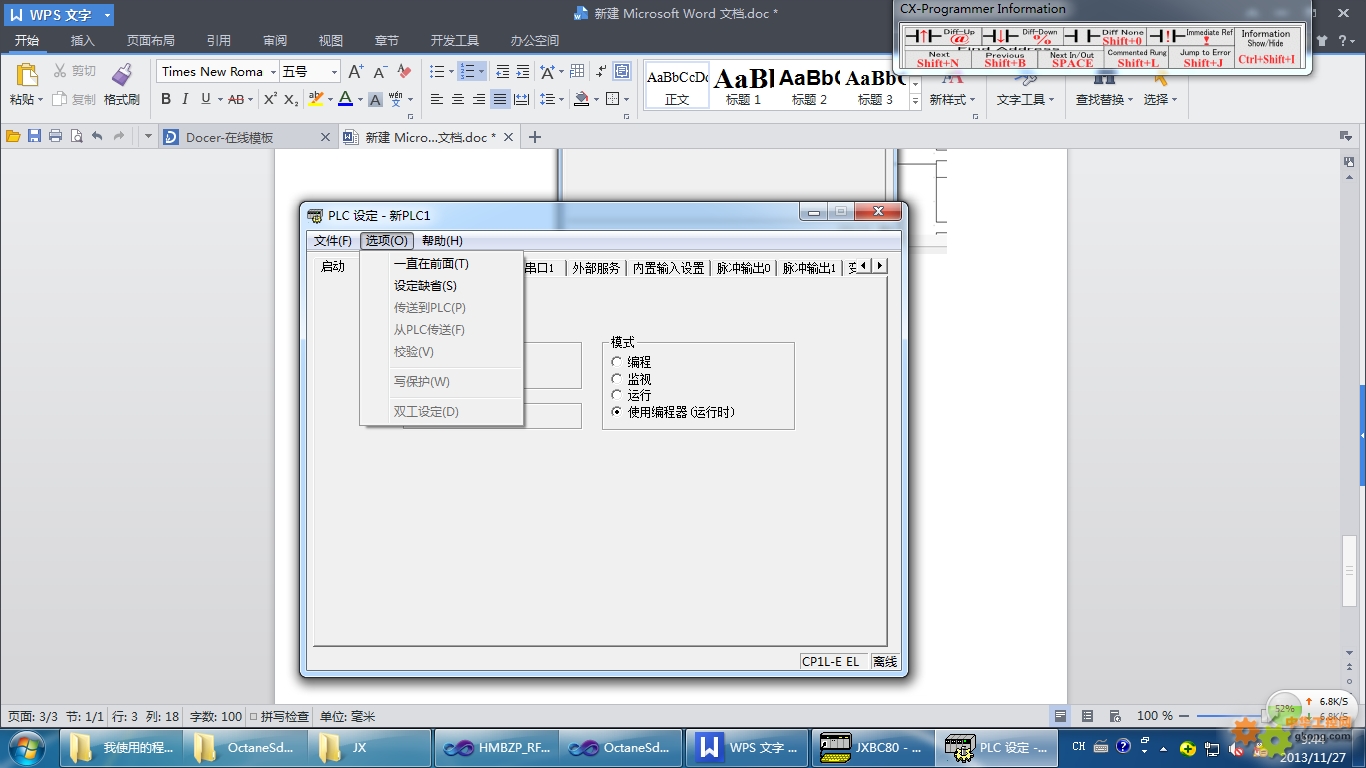
Task: Switch to the 外部服务 tab
Action: coord(596,268)
